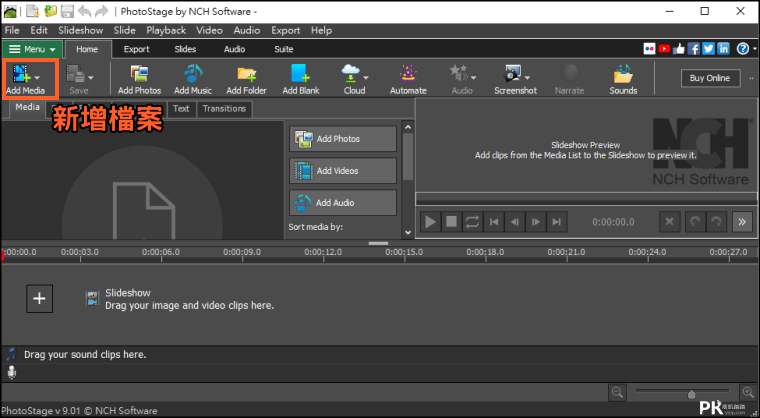Click the microphone narration track icon
760x418 pixels.
tap(12, 372)
